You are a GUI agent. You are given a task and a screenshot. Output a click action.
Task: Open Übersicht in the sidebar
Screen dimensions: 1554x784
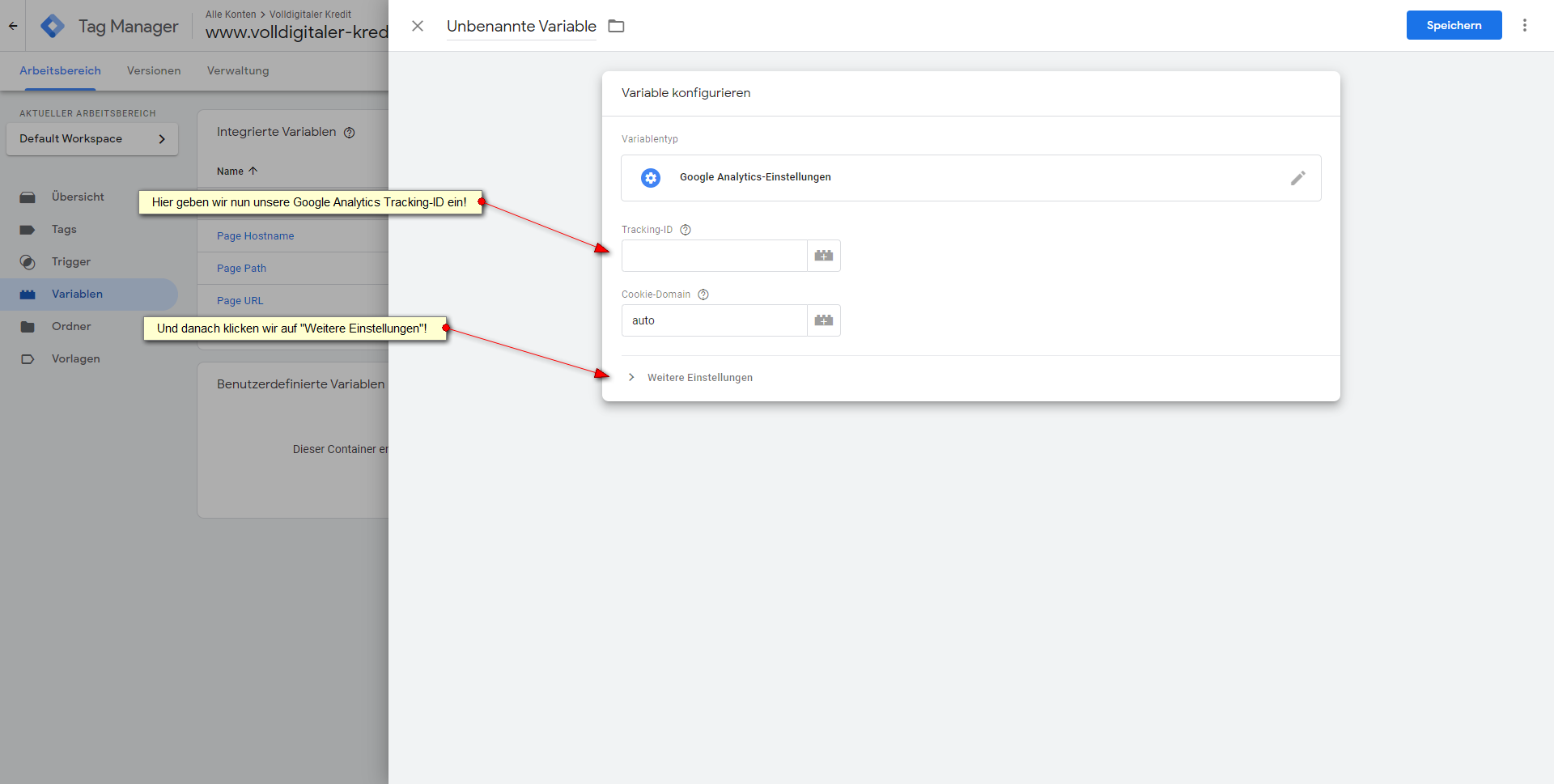pos(78,197)
